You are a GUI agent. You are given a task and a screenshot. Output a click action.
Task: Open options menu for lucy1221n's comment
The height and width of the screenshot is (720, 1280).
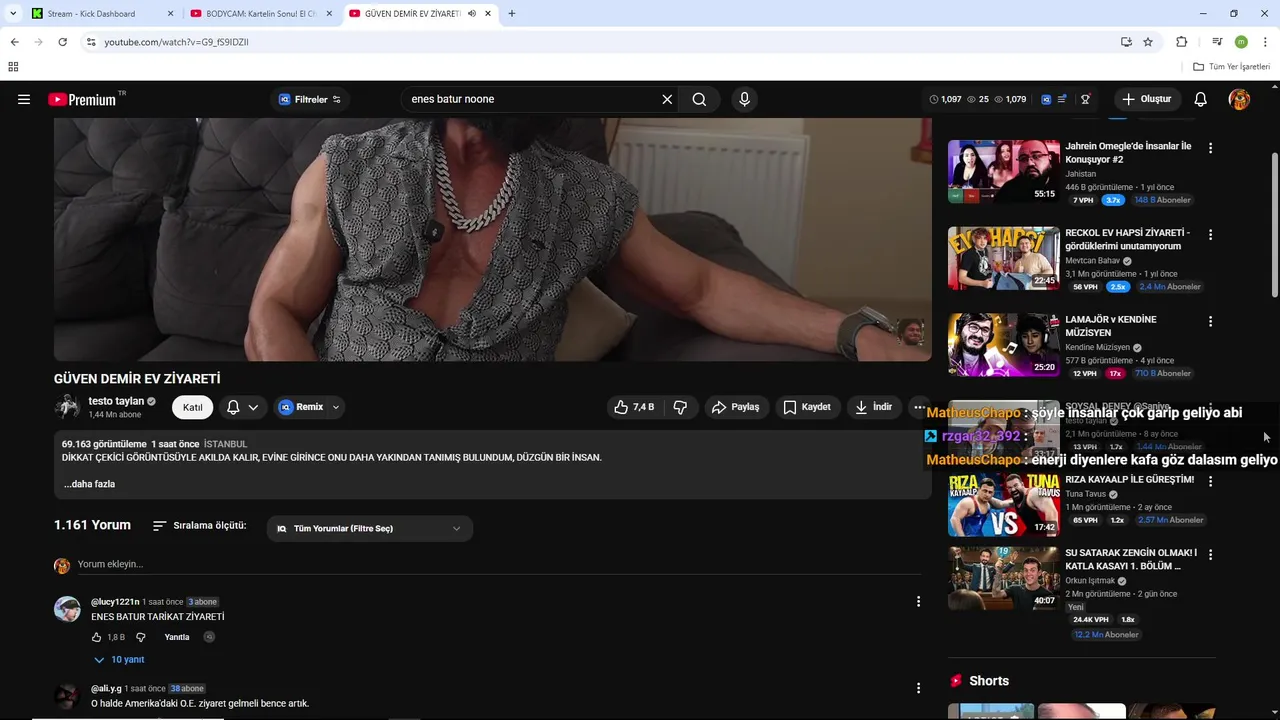point(918,601)
